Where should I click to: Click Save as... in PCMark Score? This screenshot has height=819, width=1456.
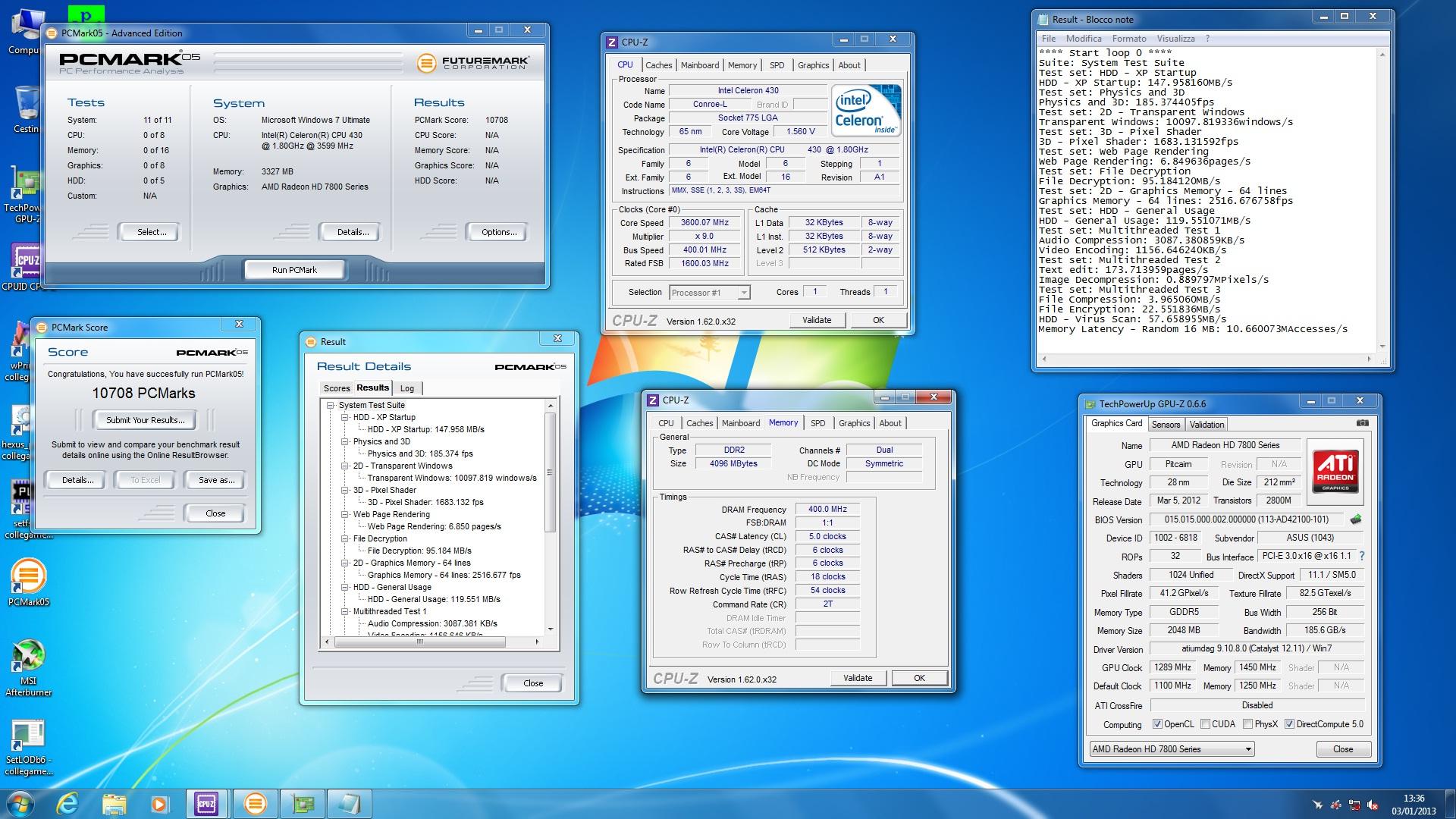(216, 480)
